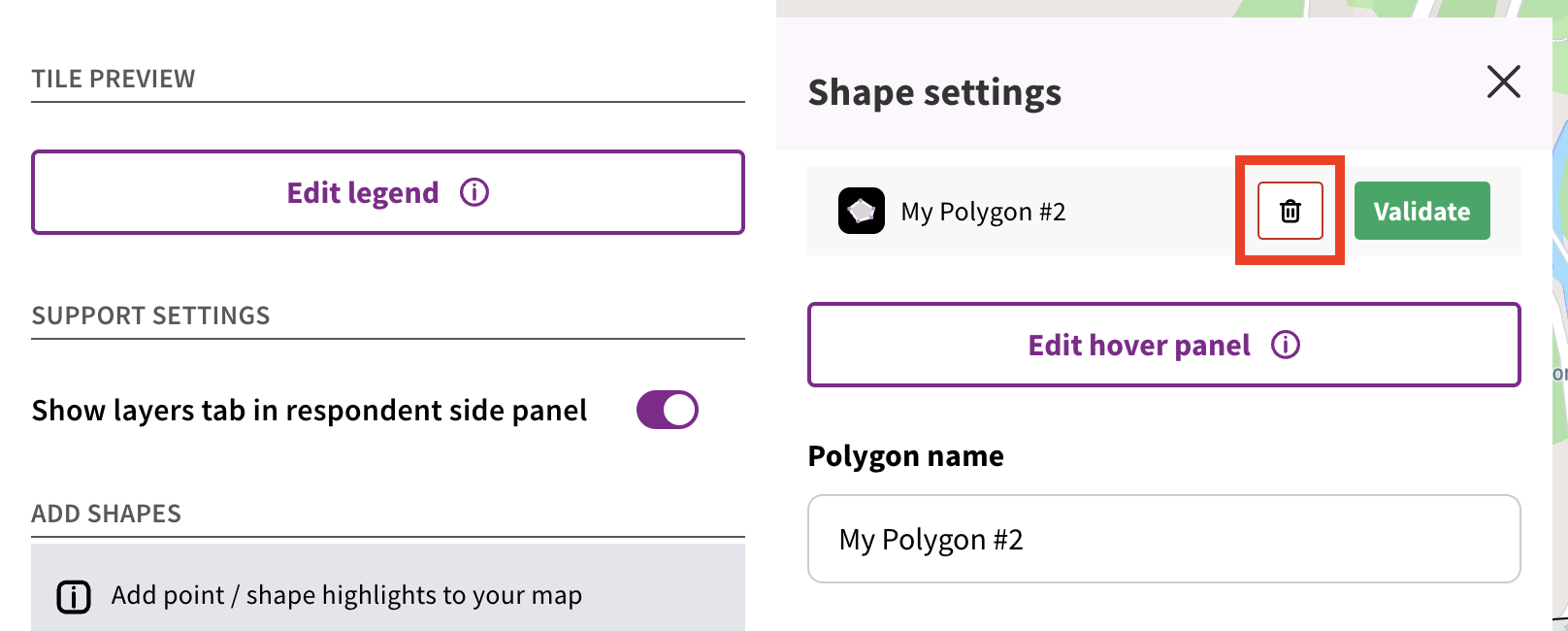Screen dimensions: 1568x631
Task: Click the SUPPORT SETTINGS section heading
Action: click(x=150, y=315)
